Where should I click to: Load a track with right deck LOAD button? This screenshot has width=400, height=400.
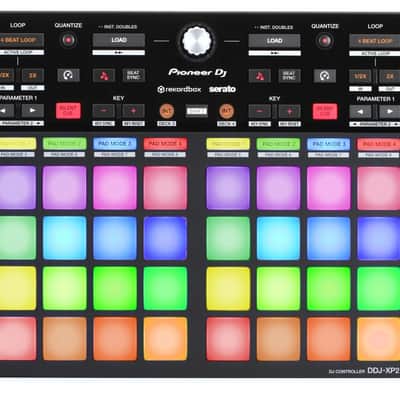(x=274, y=41)
